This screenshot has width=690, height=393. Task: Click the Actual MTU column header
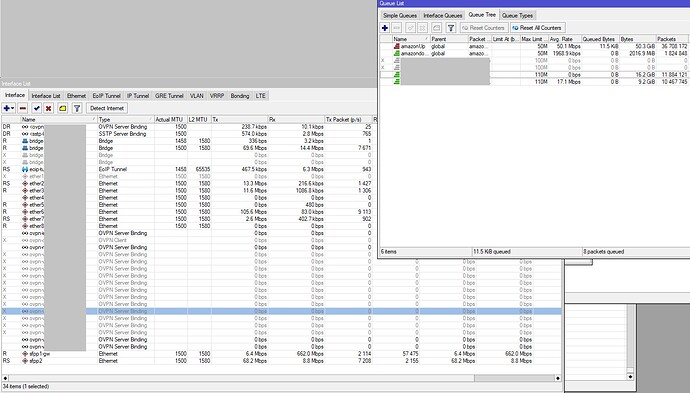[x=171, y=119]
